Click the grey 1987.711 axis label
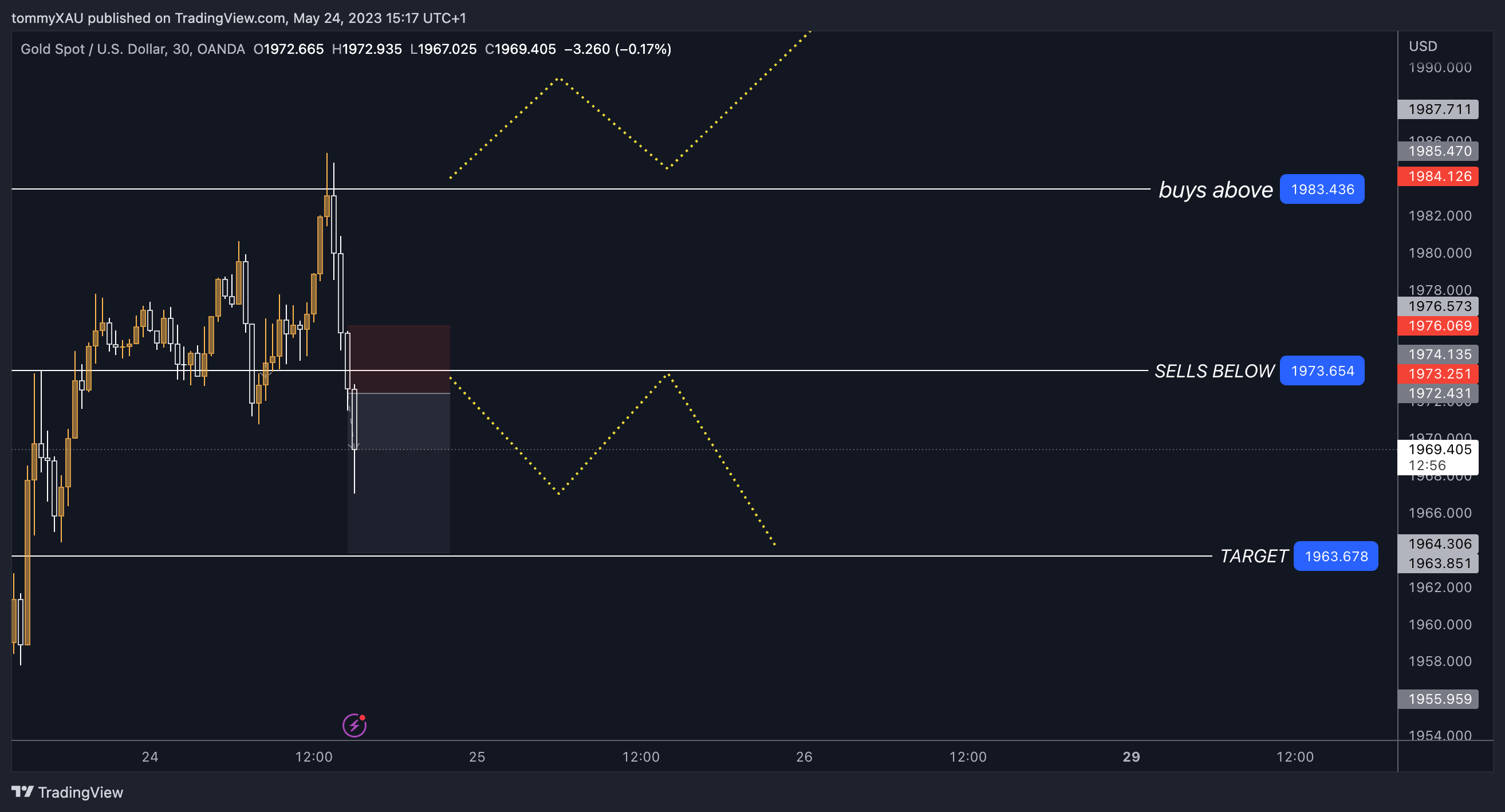1505x812 pixels. pos(1437,109)
